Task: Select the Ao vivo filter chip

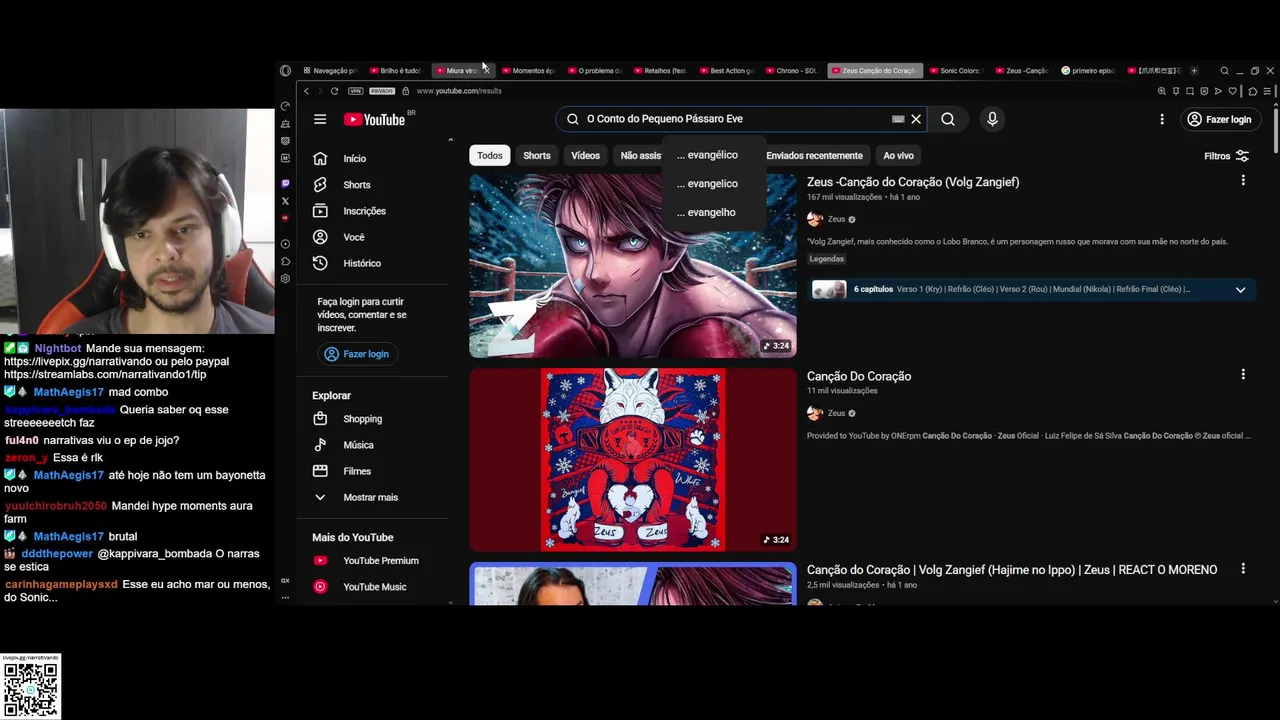Action: click(x=898, y=156)
